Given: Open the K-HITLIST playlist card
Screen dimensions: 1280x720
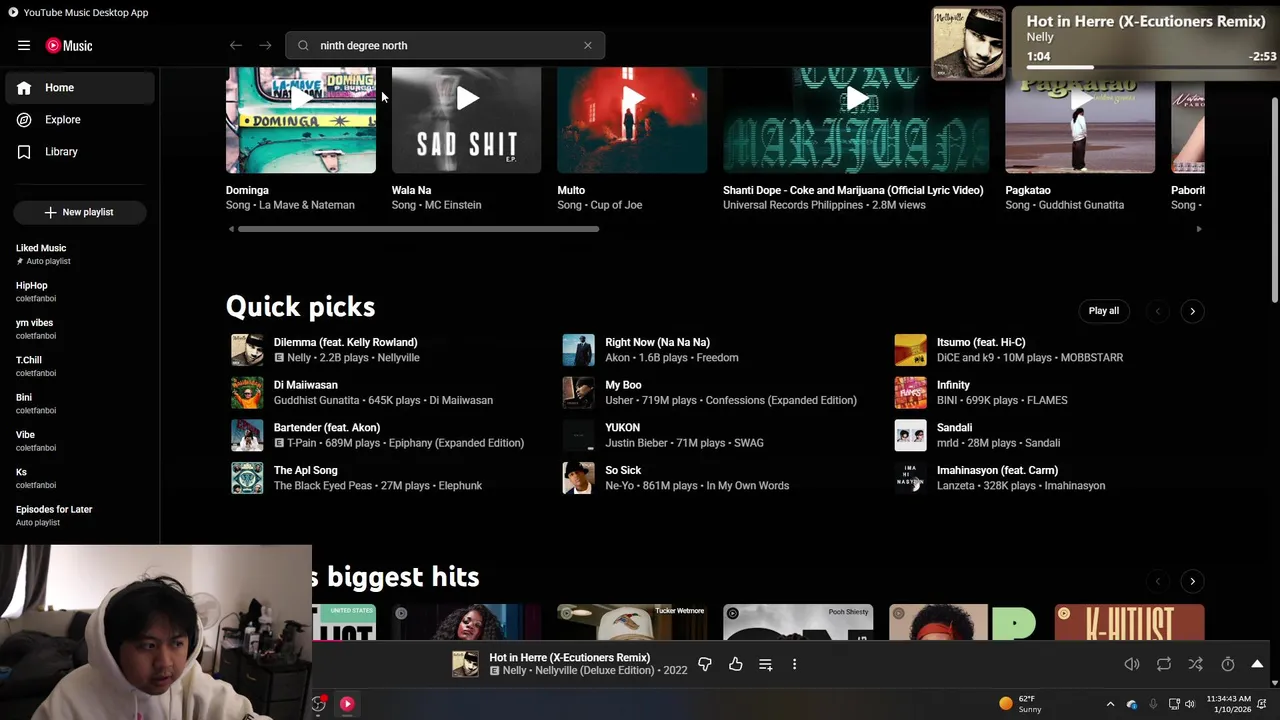Looking at the screenshot, I should (1129, 622).
